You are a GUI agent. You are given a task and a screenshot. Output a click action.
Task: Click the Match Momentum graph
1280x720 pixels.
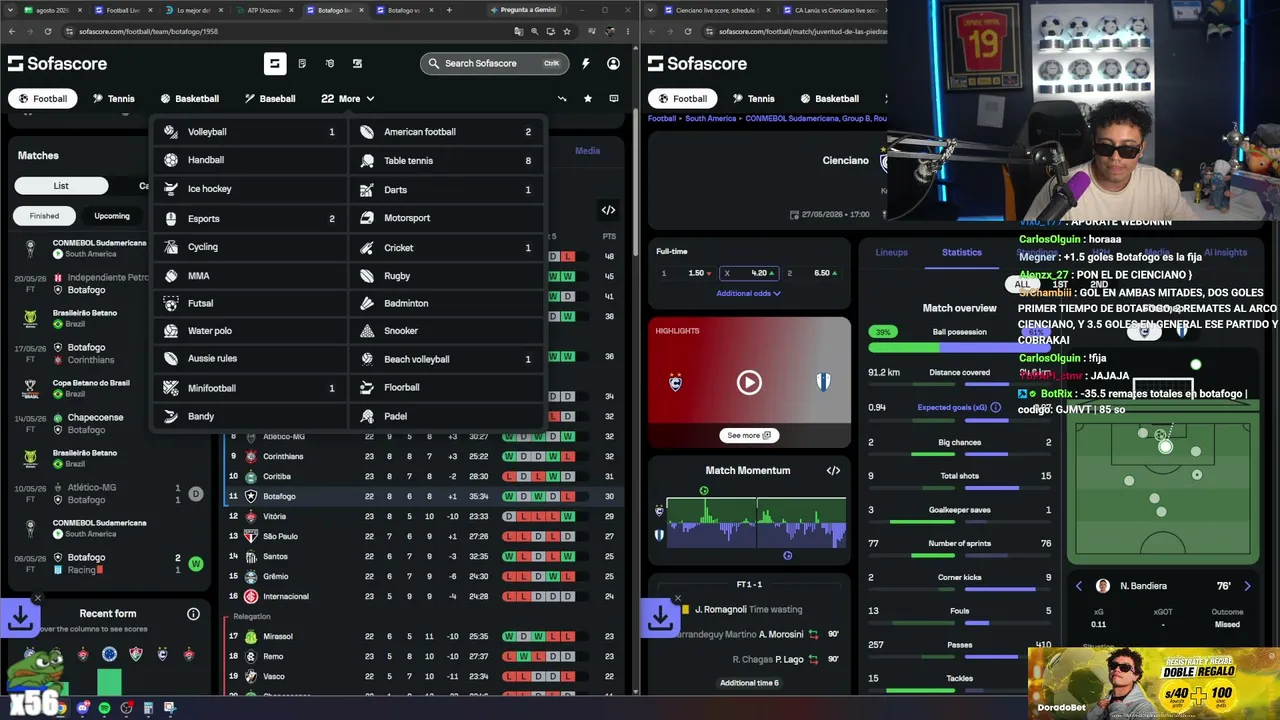pyautogui.click(x=756, y=522)
